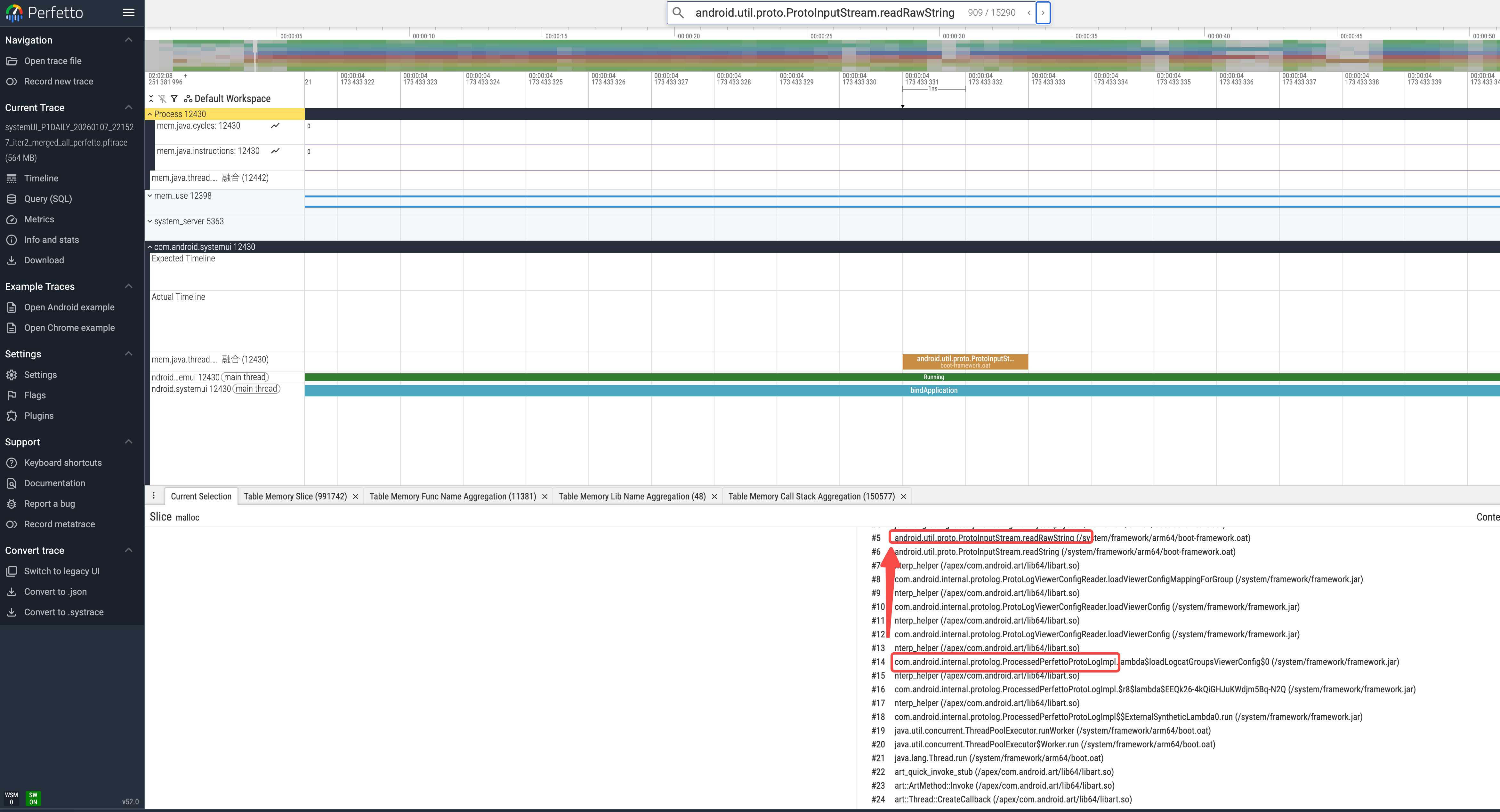
Task: Collapse all tracks icon in workspace header
Action: (151, 98)
